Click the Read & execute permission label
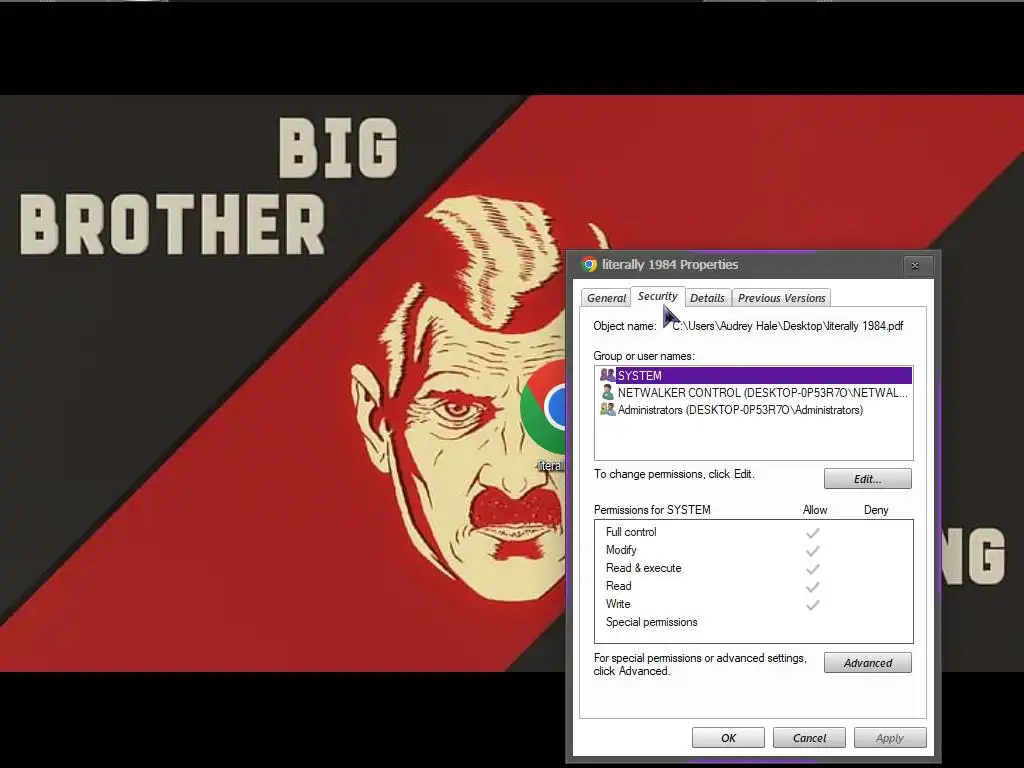This screenshot has height=768, width=1024. pyautogui.click(x=643, y=568)
